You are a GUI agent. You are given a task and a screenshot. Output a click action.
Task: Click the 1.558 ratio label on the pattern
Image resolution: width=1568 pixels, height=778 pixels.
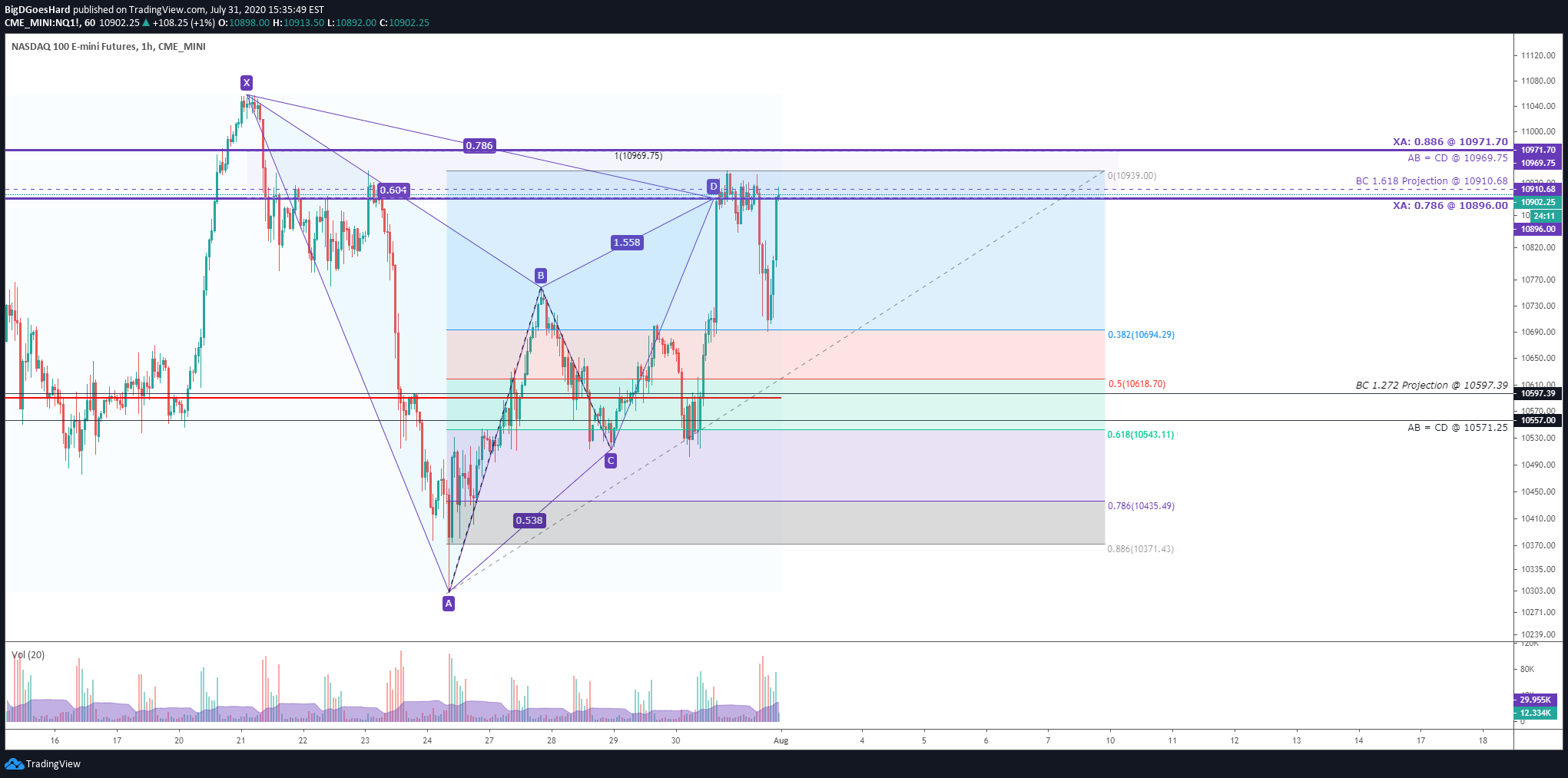tap(627, 243)
